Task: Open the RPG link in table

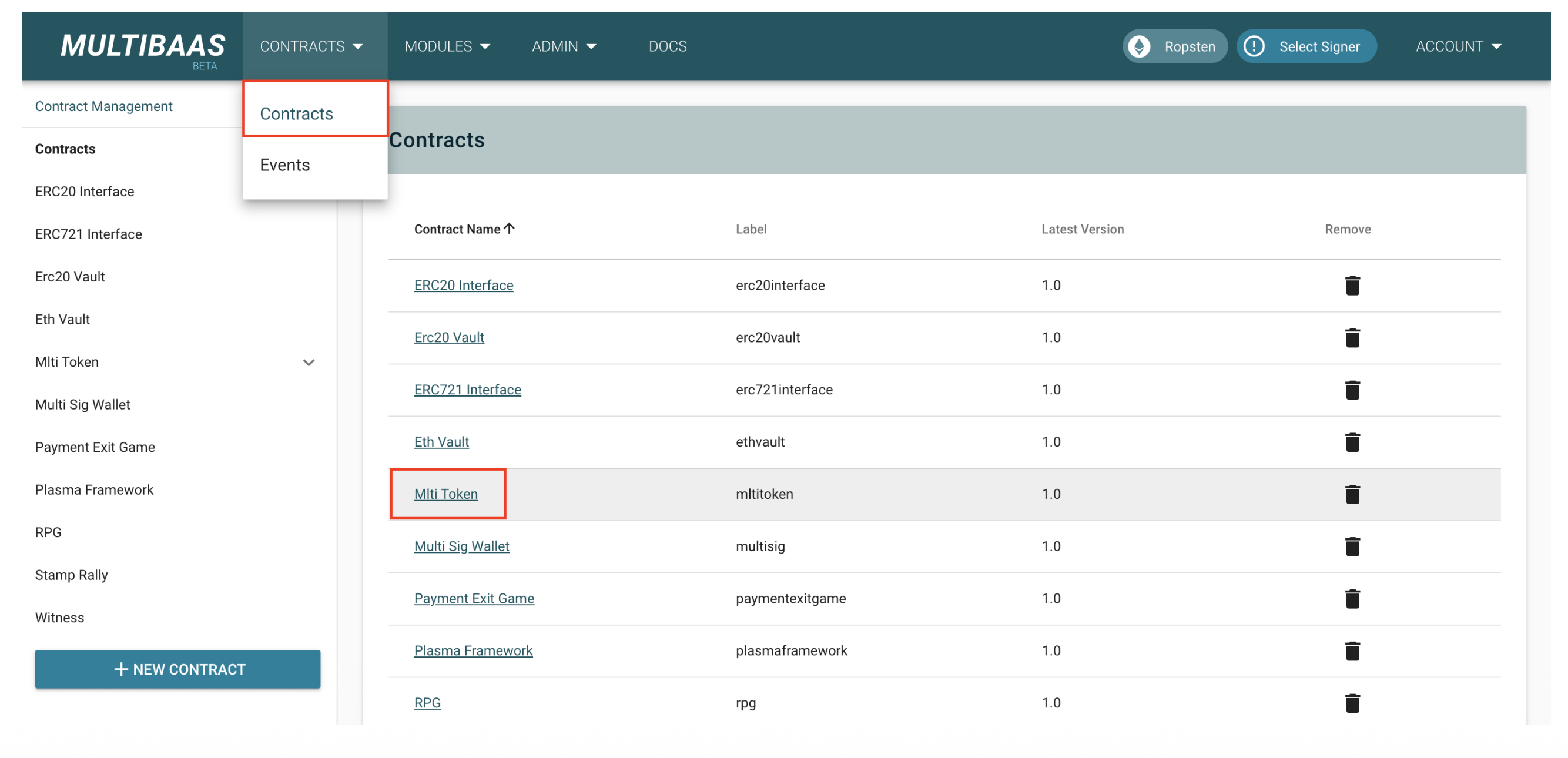Action: tap(427, 704)
